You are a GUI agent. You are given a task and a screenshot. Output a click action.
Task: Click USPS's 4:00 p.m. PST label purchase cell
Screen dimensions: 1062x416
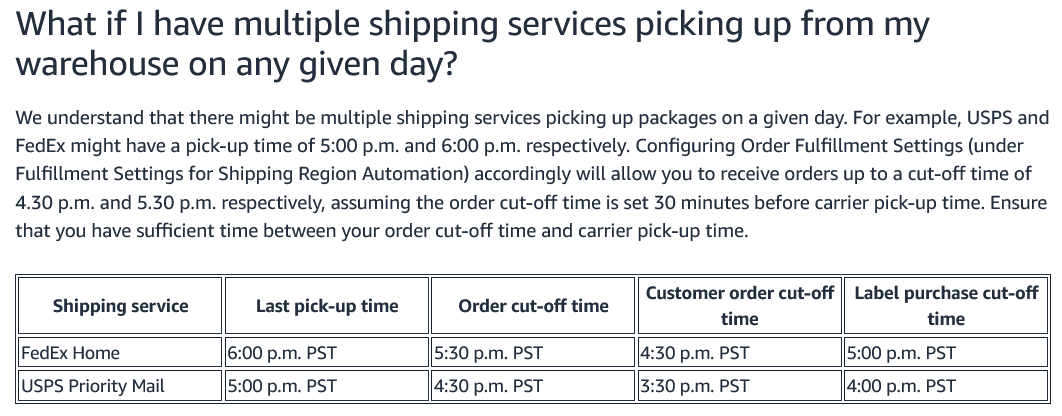(946, 386)
